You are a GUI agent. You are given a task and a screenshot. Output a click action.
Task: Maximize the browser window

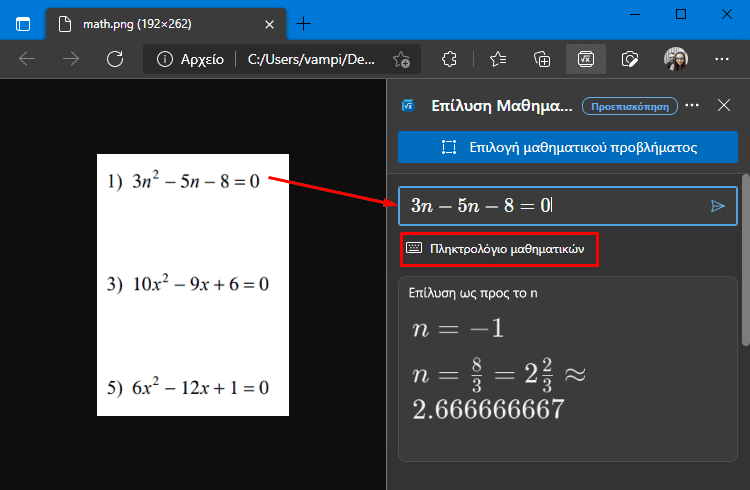pos(681,14)
